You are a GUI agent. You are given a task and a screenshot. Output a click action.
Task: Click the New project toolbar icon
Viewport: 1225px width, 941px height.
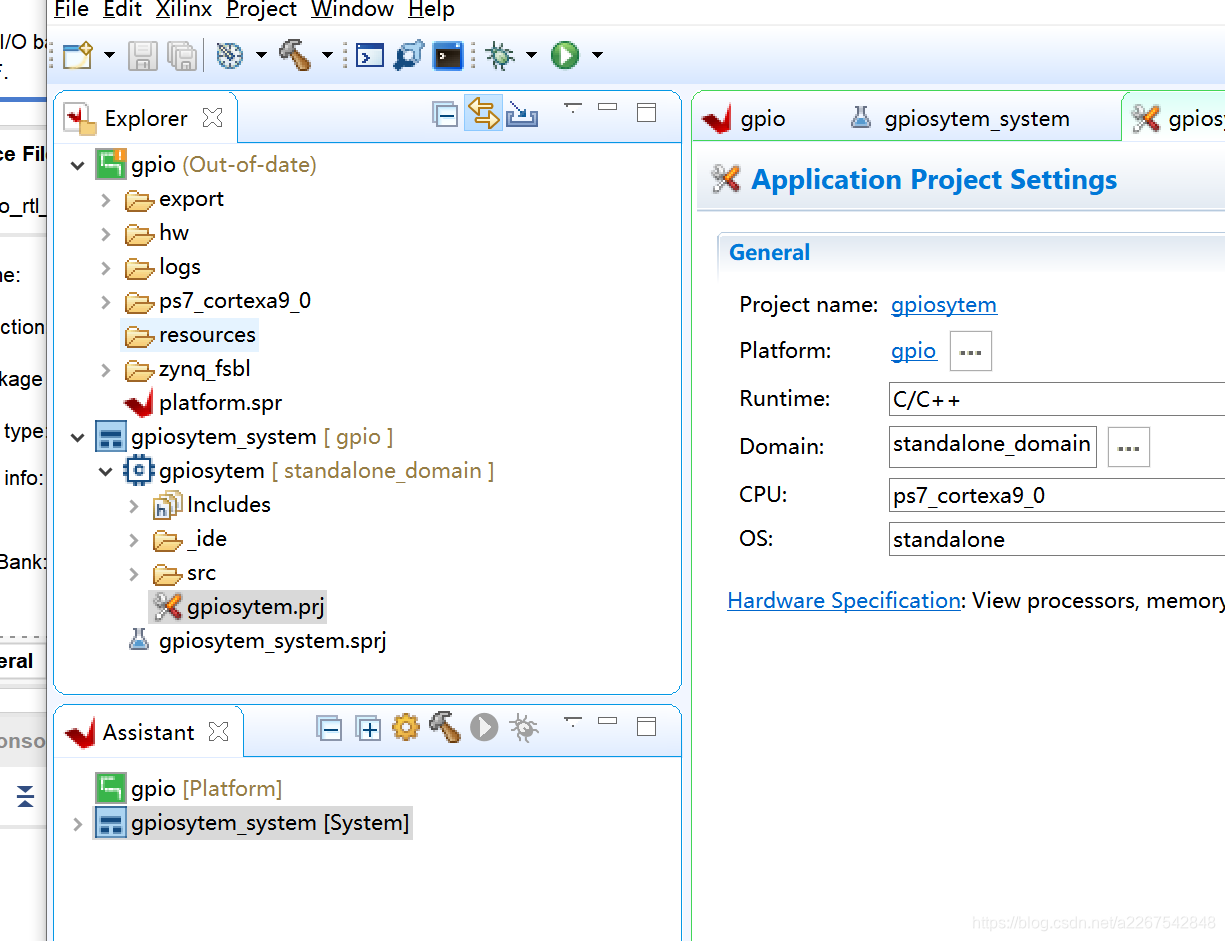point(77,55)
